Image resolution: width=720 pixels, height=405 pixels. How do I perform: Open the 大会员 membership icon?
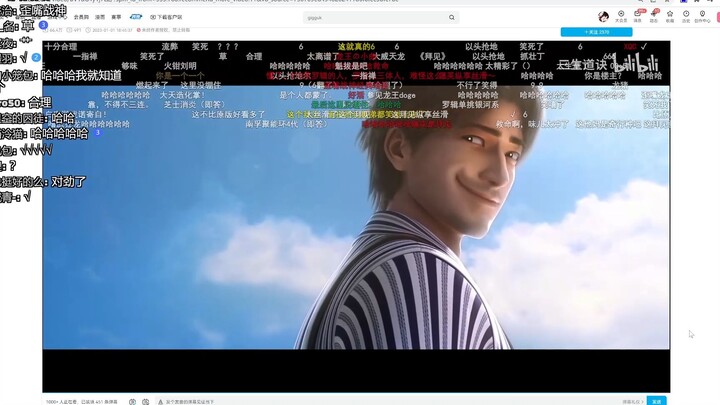[620, 17]
